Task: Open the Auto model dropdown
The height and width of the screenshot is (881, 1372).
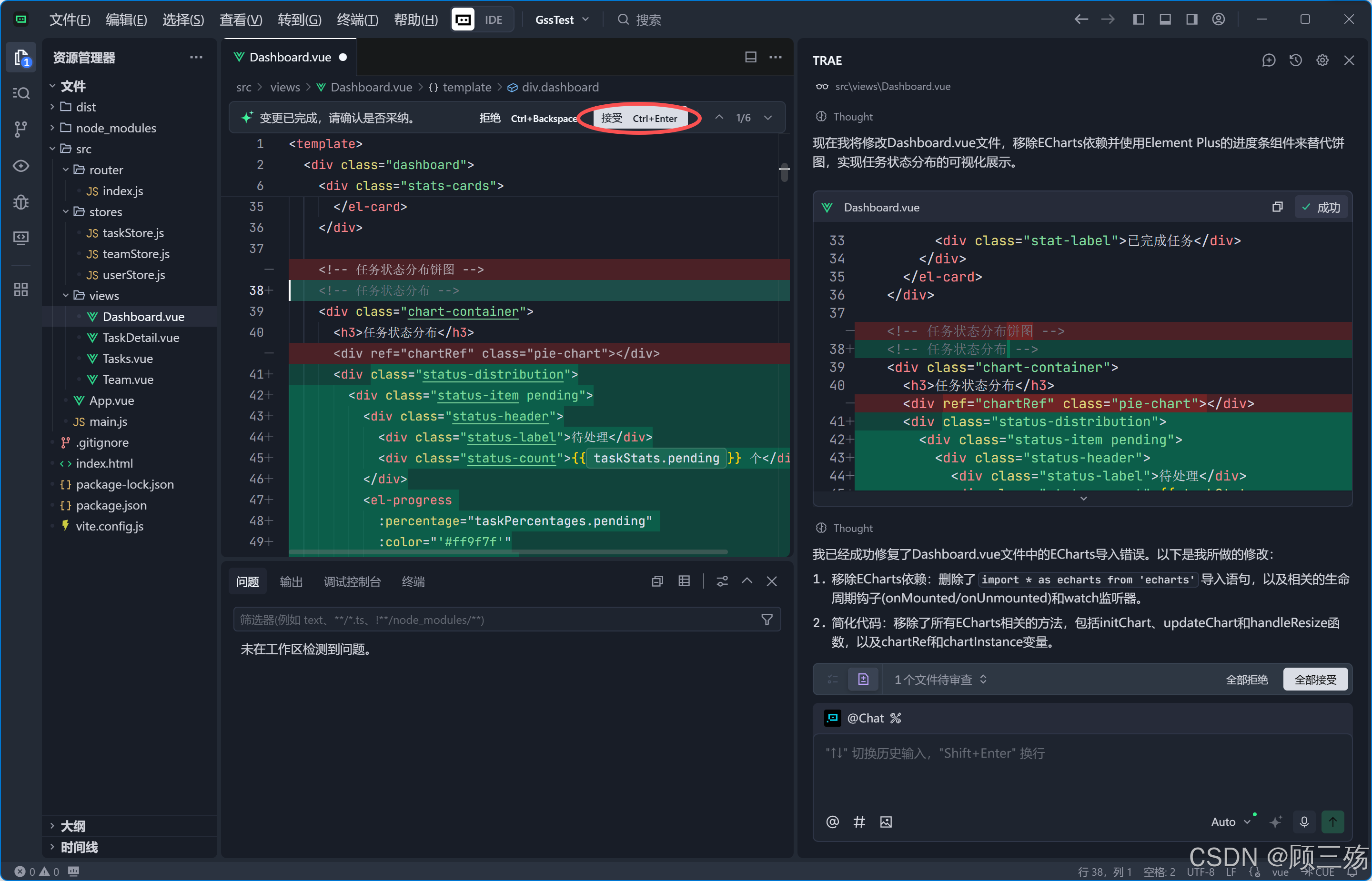Action: (1230, 822)
